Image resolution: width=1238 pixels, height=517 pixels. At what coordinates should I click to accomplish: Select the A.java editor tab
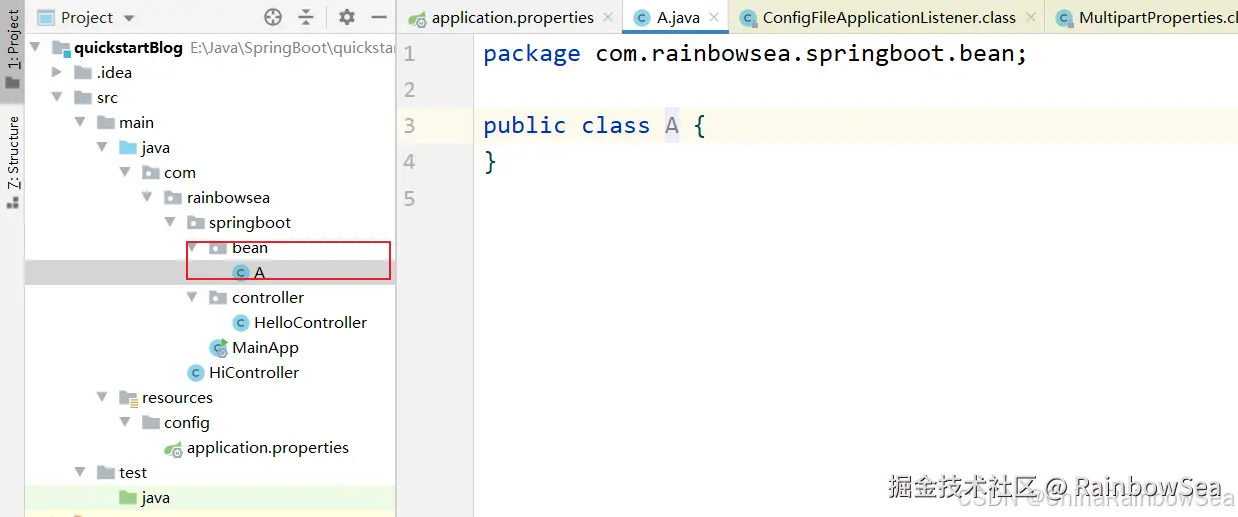[x=678, y=17]
